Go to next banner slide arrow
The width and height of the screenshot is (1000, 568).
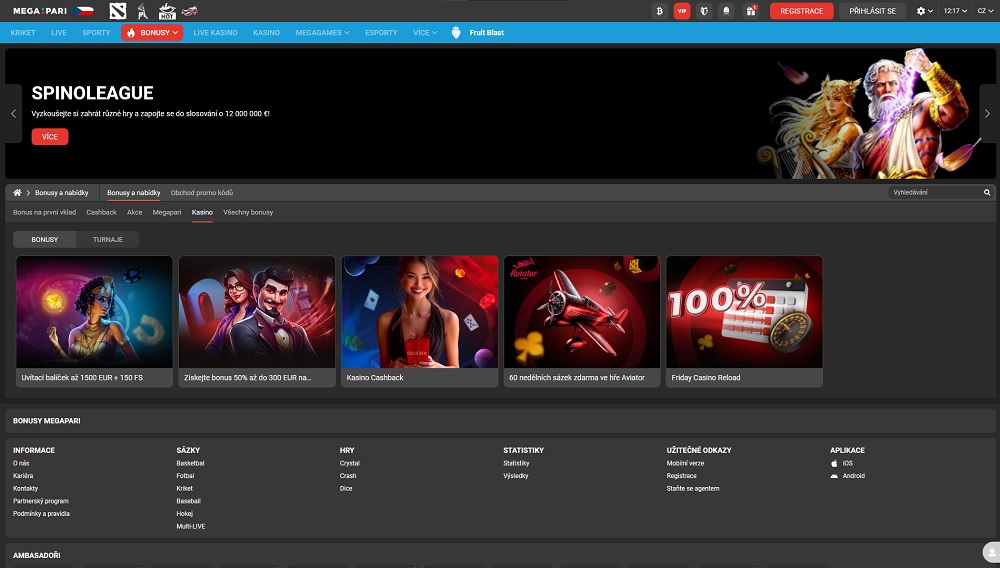[x=987, y=113]
